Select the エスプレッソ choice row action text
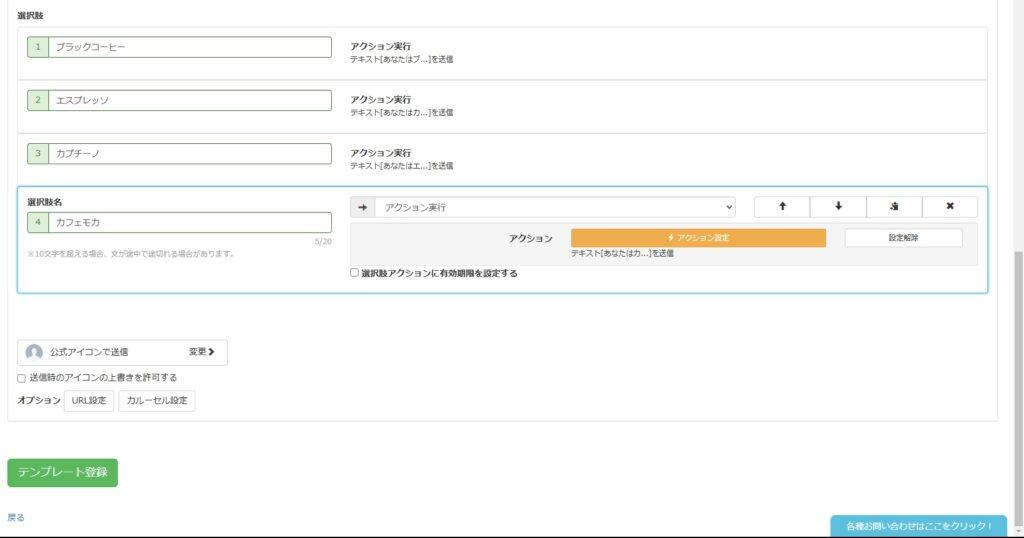The width and height of the screenshot is (1024, 538). click(x=401, y=106)
